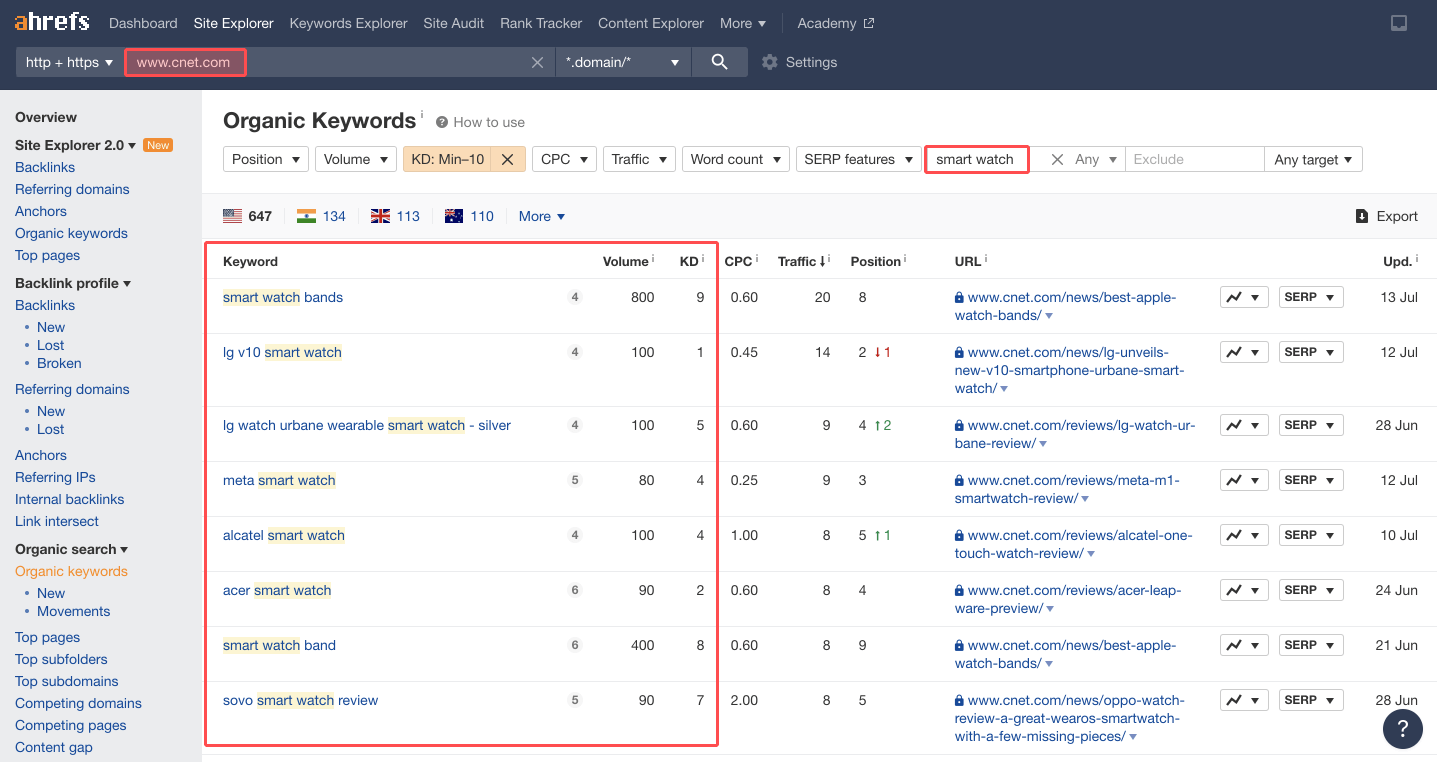
Task: Open the Traffic filter dropdown
Action: click(639, 159)
